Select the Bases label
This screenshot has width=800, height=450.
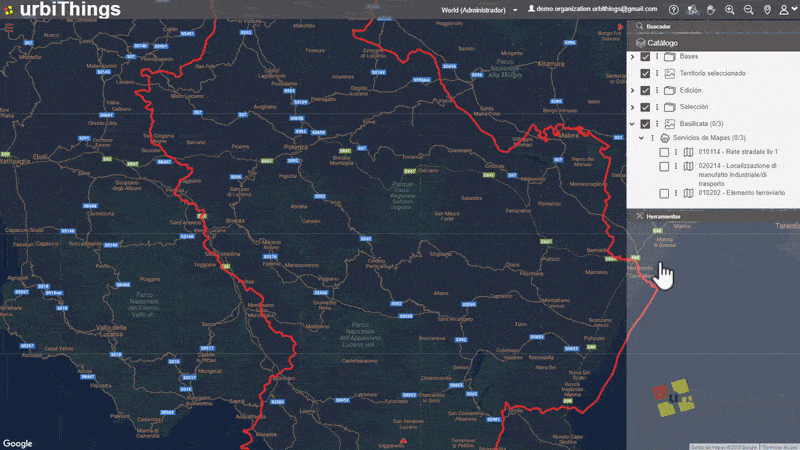[x=688, y=56]
